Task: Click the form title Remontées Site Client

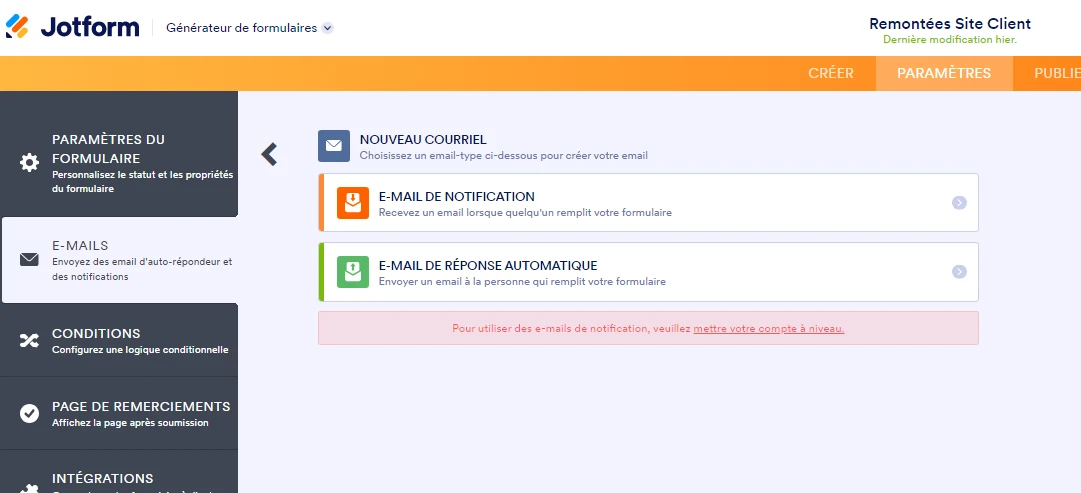Action: (949, 23)
